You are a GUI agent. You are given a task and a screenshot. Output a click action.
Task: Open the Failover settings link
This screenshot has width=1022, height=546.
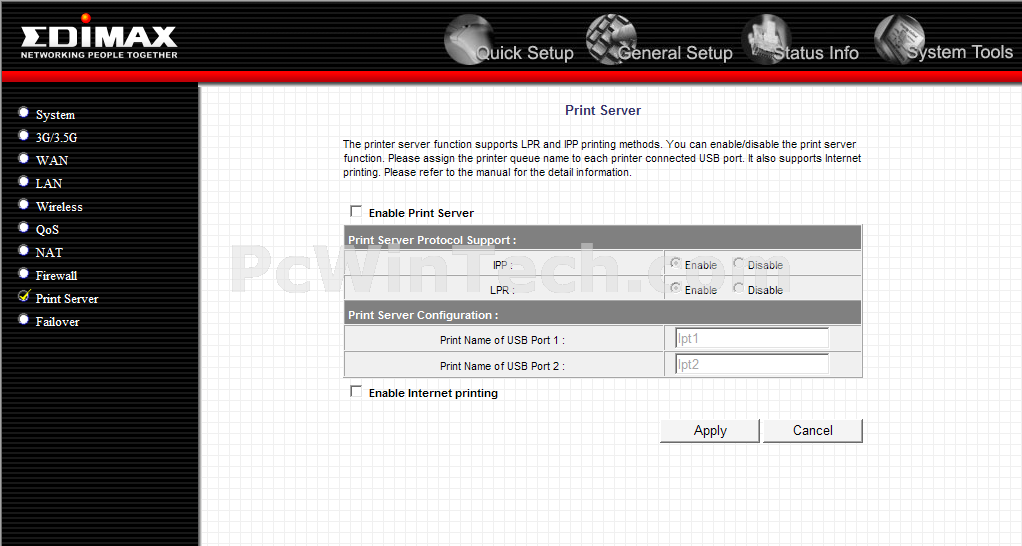point(57,322)
